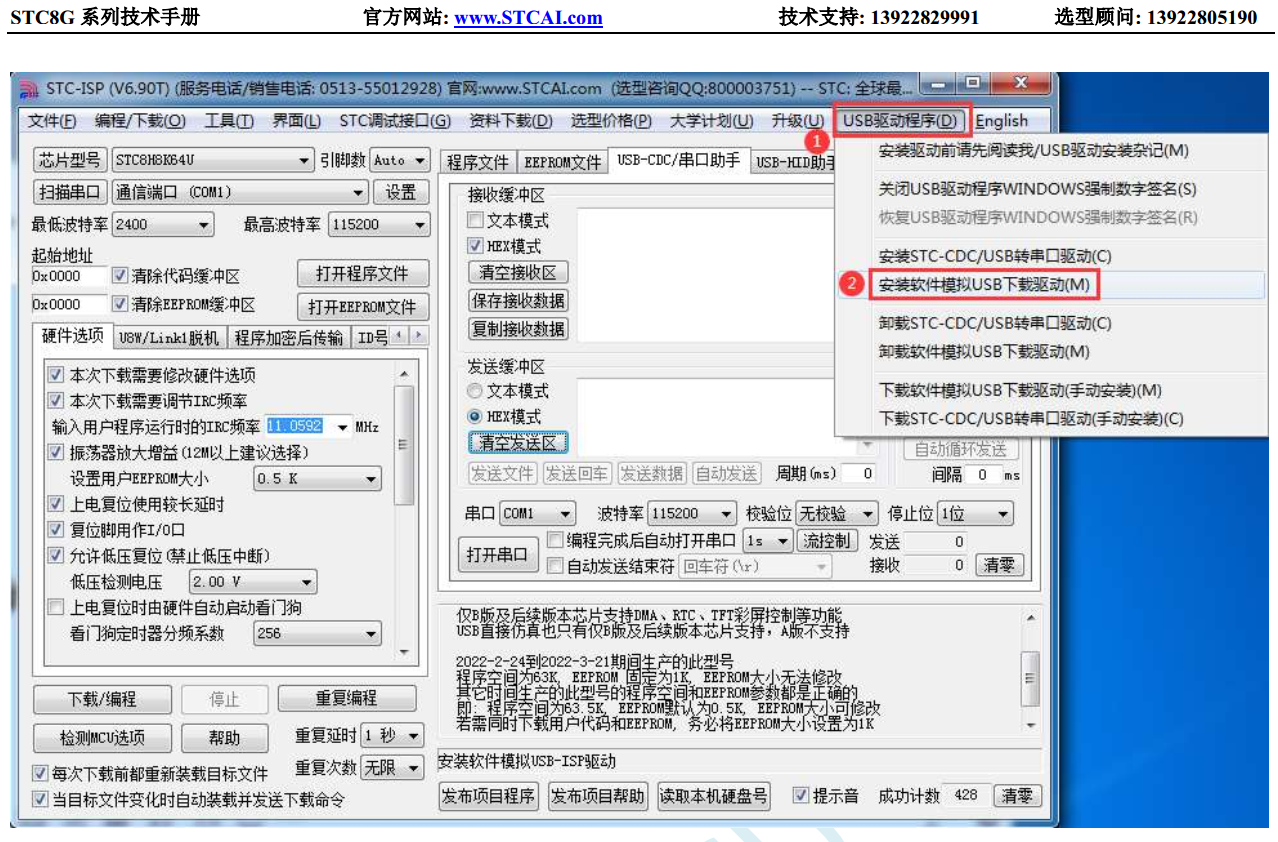Select 关闭USB驱动程序WINDOWS强制数字签名(S) entry
Screen dimensions: 1278x842
tap(1037, 189)
